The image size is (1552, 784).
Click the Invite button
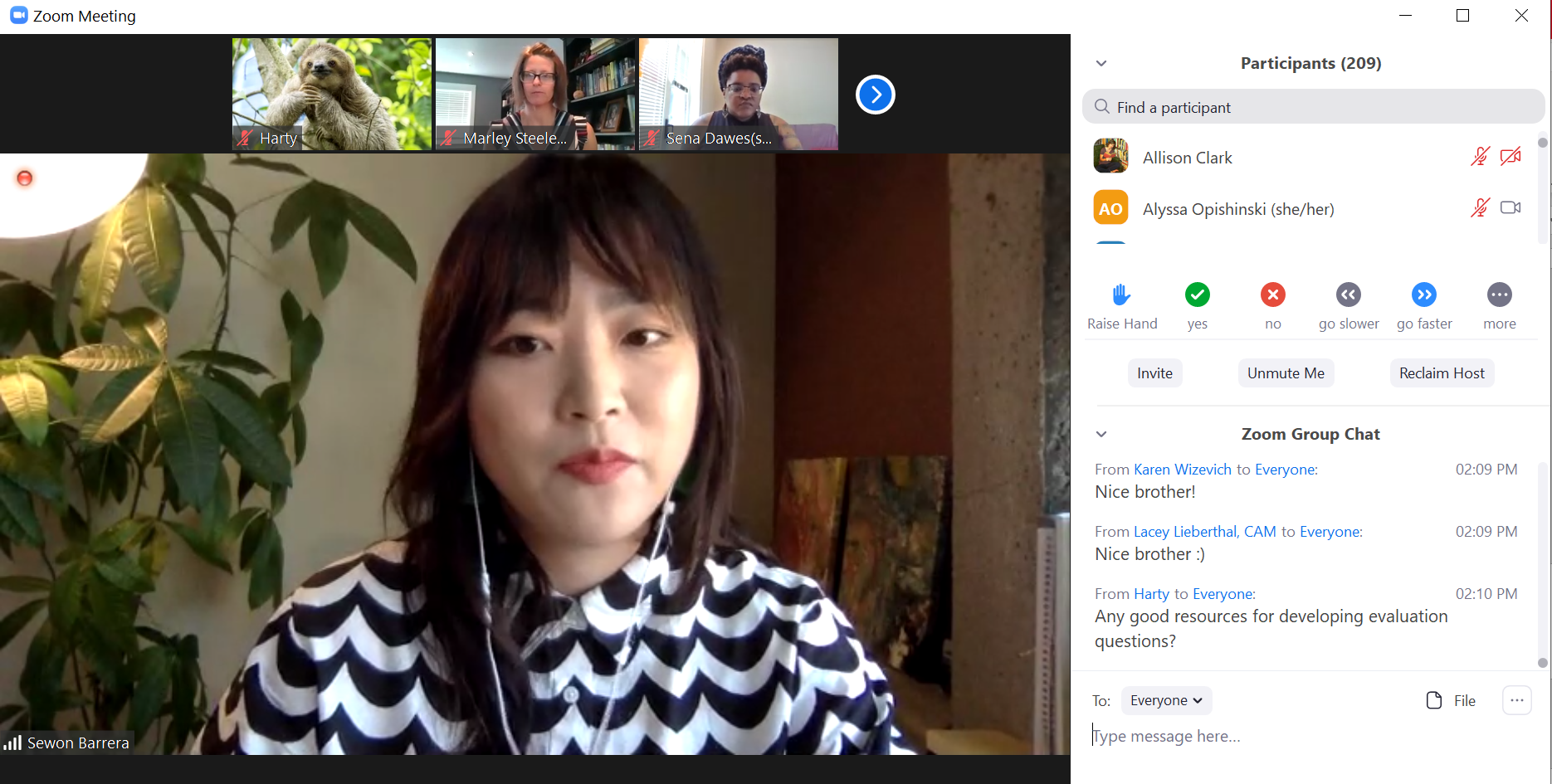(x=1154, y=373)
